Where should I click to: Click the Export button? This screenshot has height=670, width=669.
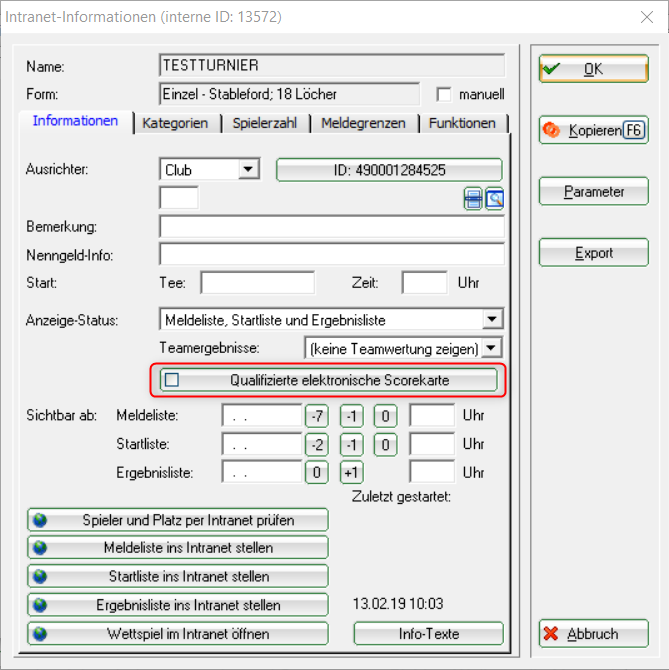point(593,253)
